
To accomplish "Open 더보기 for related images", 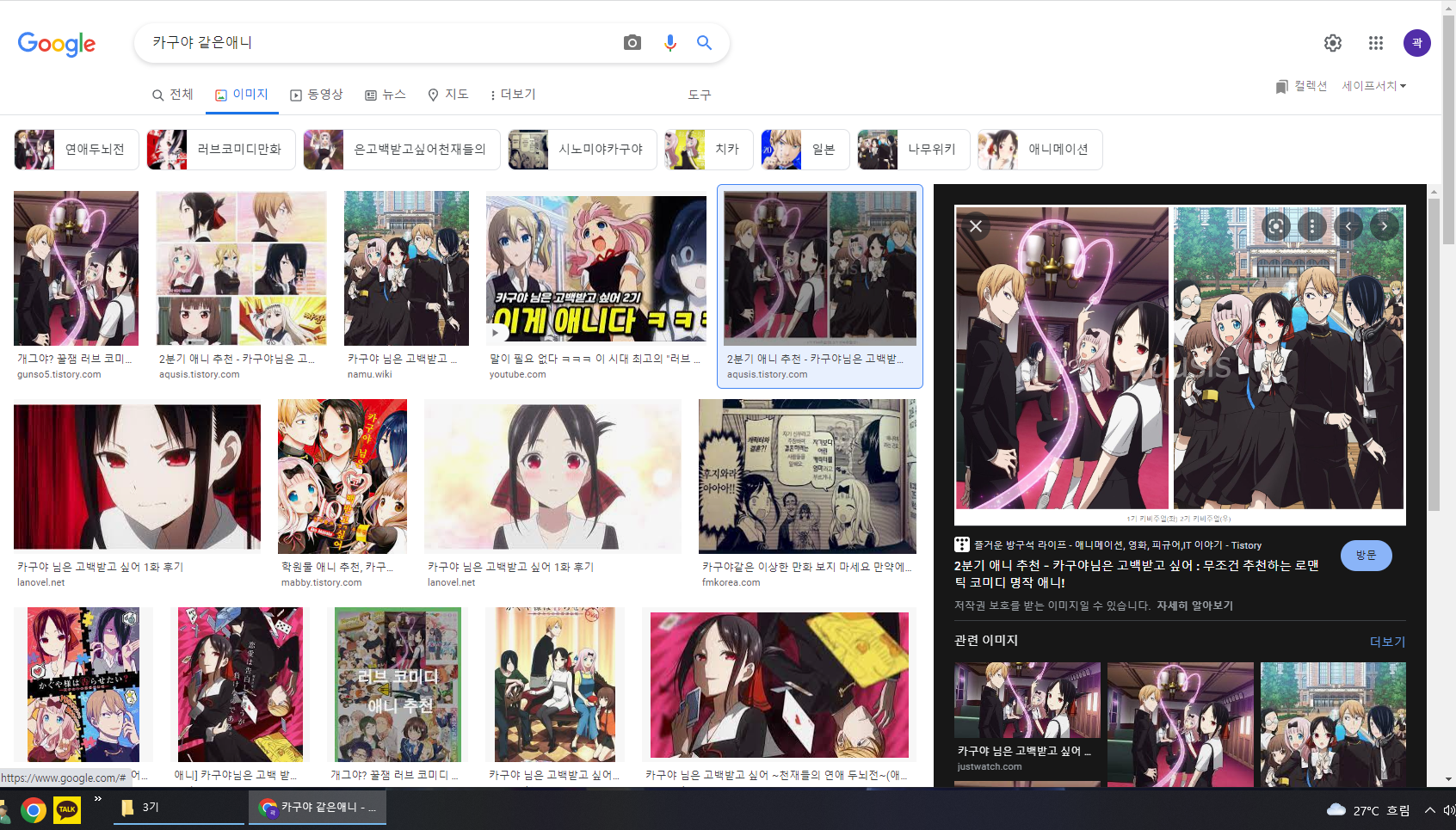I will click(1387, 642).
